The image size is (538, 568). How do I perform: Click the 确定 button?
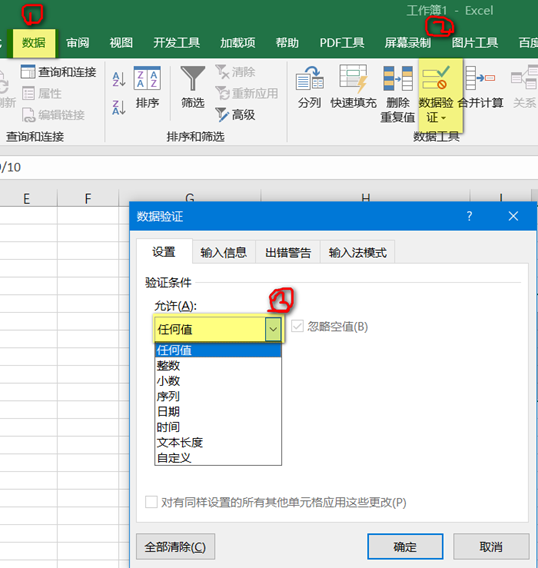pyautogui.click(x=405, y=546)
